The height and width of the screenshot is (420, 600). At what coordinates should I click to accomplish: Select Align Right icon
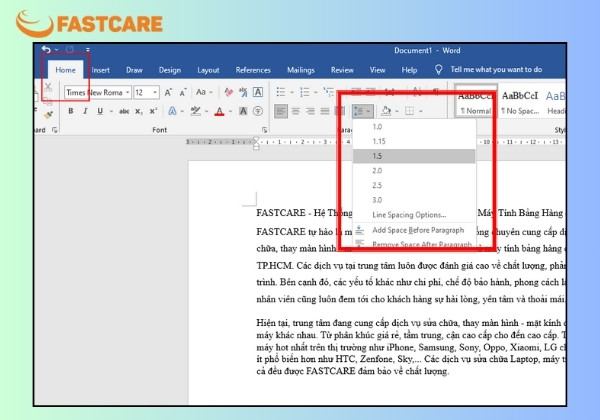pos(310,111)
